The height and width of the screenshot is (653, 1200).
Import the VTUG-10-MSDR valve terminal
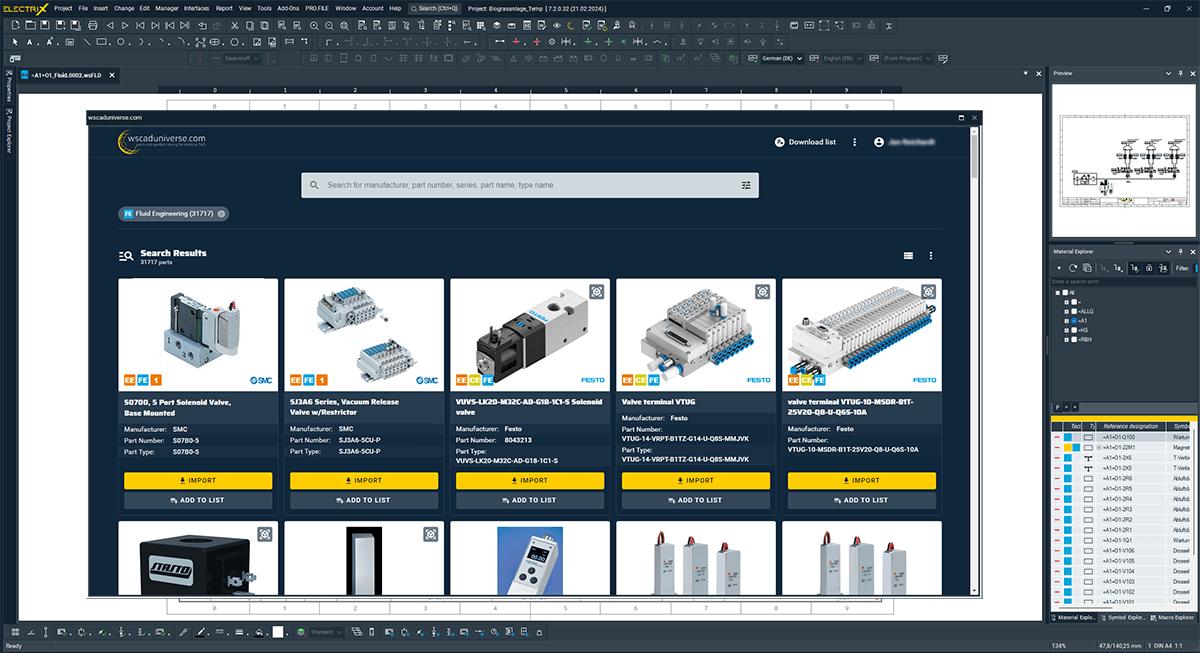click(x=862, y=480)
